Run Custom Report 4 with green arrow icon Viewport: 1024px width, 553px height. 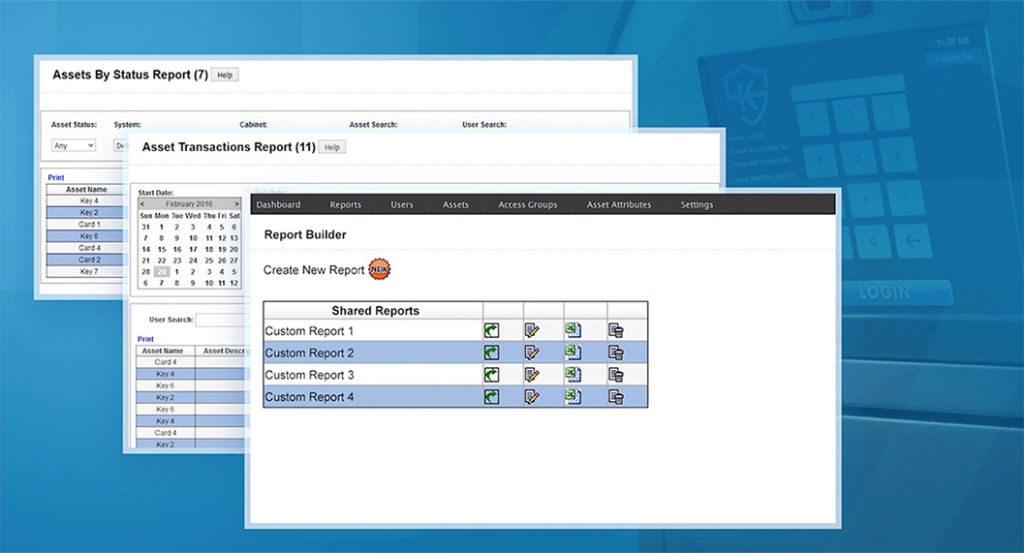coord(491,397)
